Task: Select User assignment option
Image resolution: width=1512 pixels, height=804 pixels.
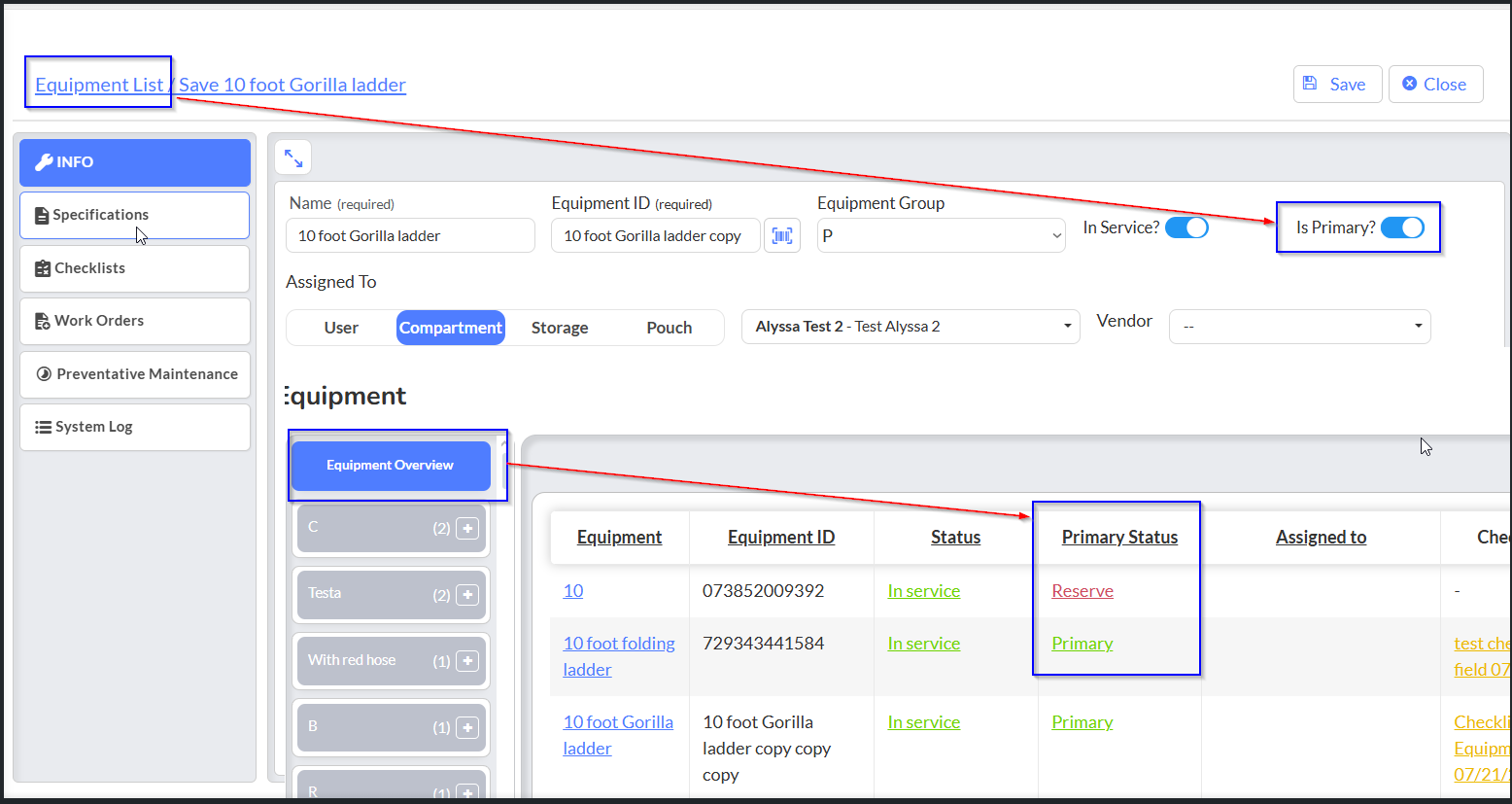Action: tap(341, 328)
